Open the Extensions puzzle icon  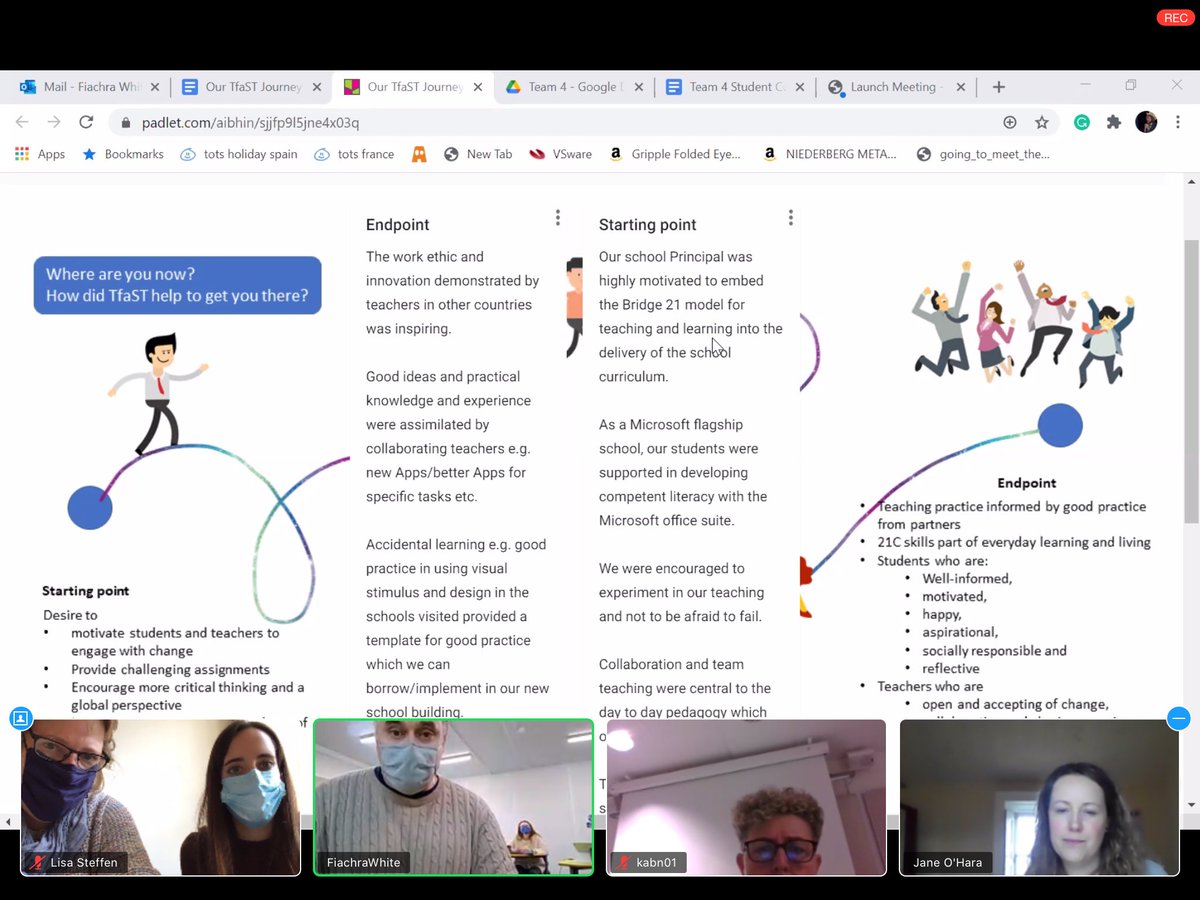tap(1114, 122)
